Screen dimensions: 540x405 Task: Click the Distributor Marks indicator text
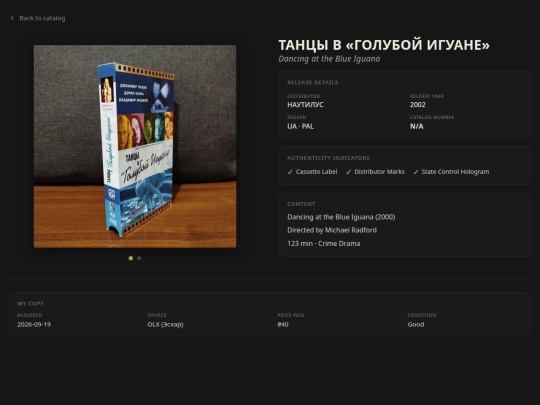380,172
